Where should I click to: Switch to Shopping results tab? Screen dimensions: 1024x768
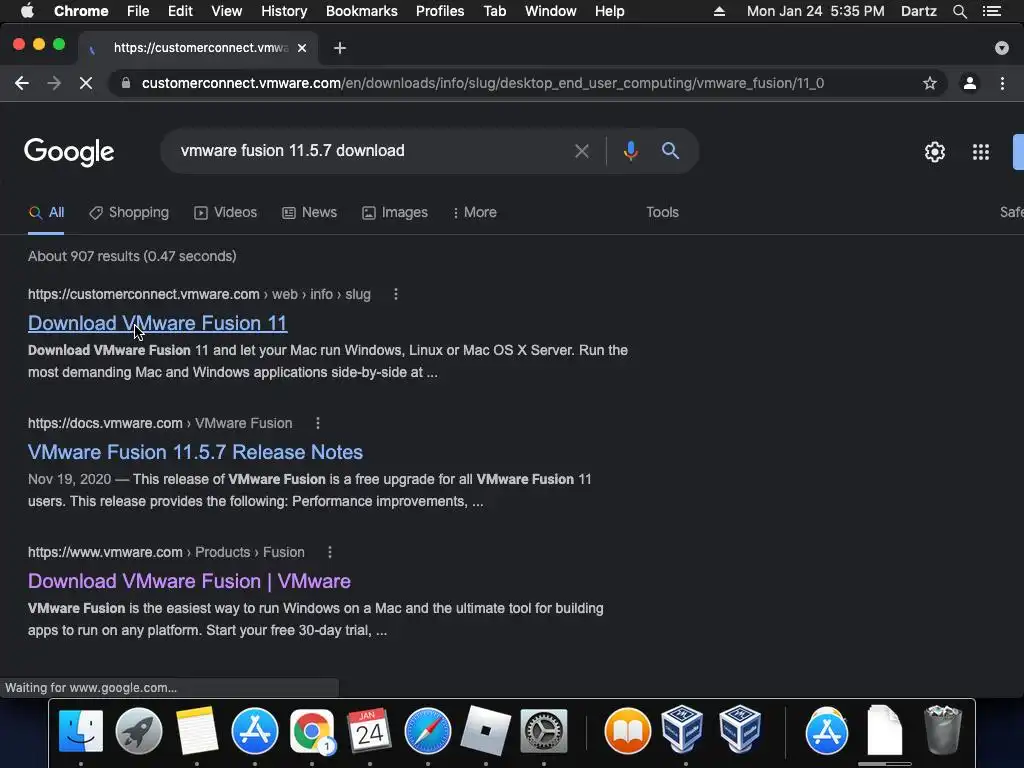click(x=129, y=212)
